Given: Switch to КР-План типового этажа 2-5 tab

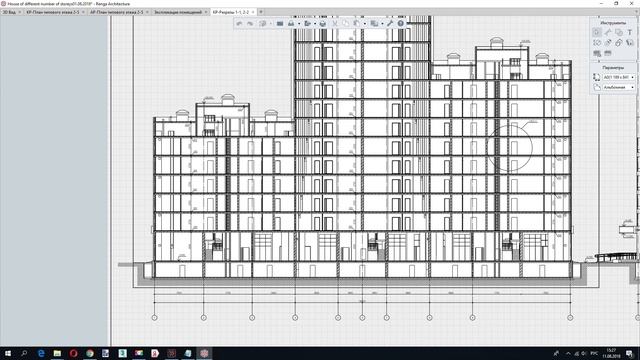Looking at the screenshot, I should tap(53, 12).
